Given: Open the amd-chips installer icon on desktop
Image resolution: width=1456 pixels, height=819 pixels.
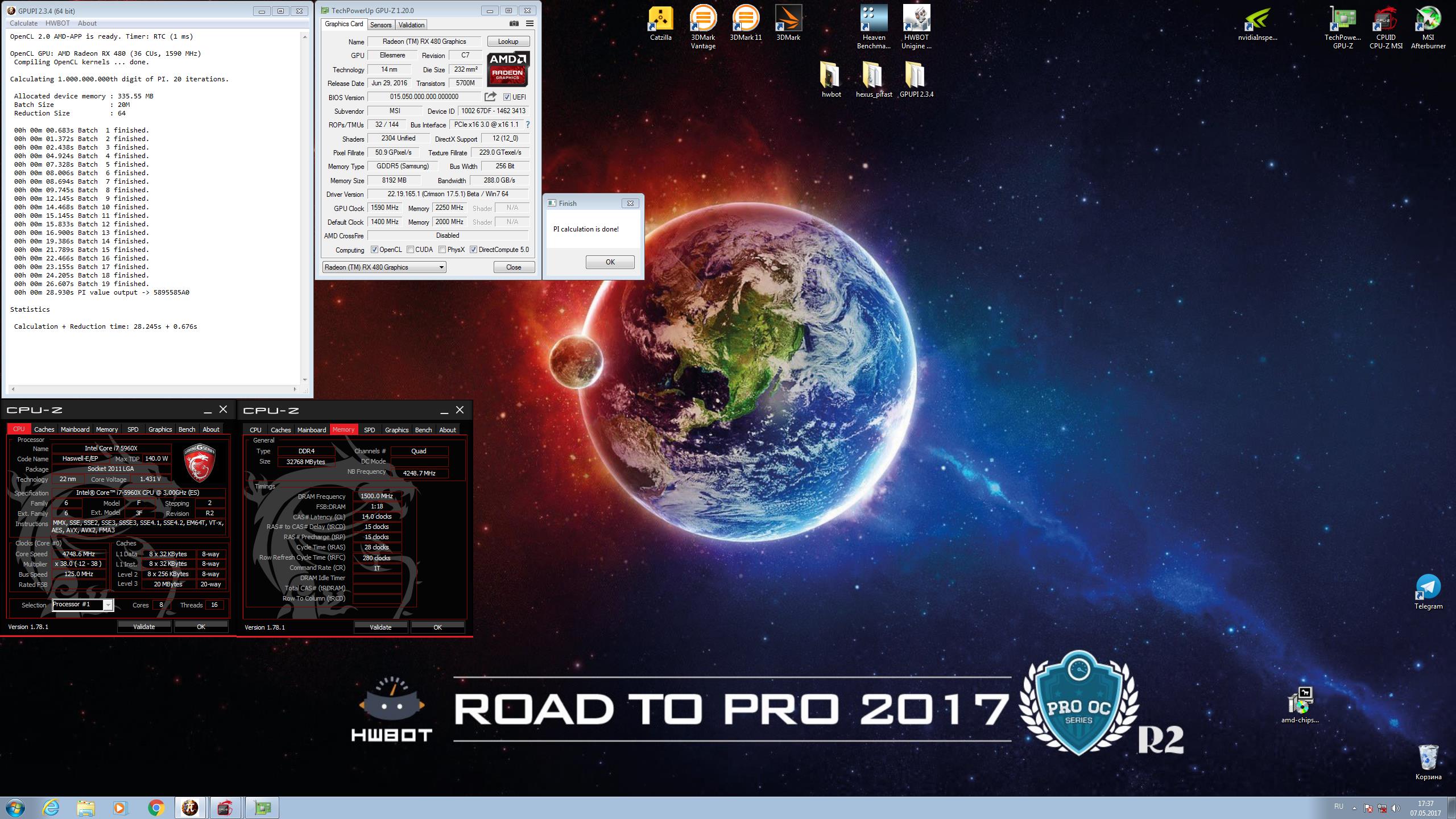Looking at the screenshot, I should point(1300,705).
